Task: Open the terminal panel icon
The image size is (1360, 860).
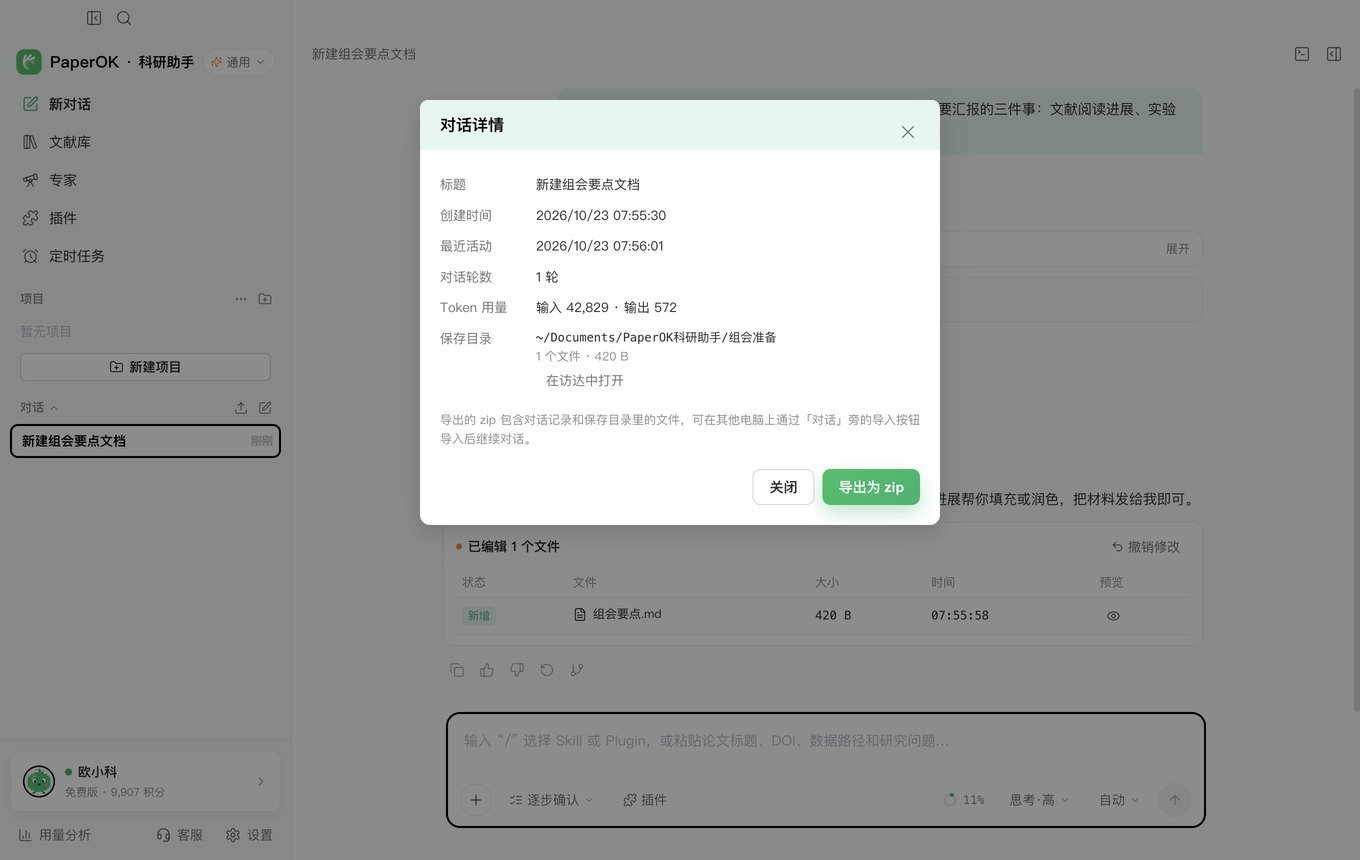Action: click(1302, 54)
